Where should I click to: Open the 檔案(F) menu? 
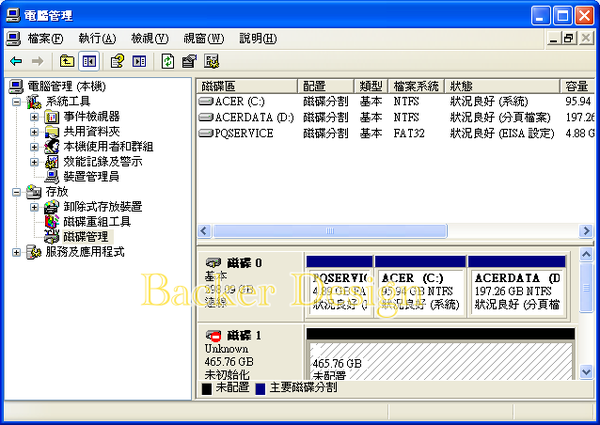pyautogui.click(x=45, y=38)
